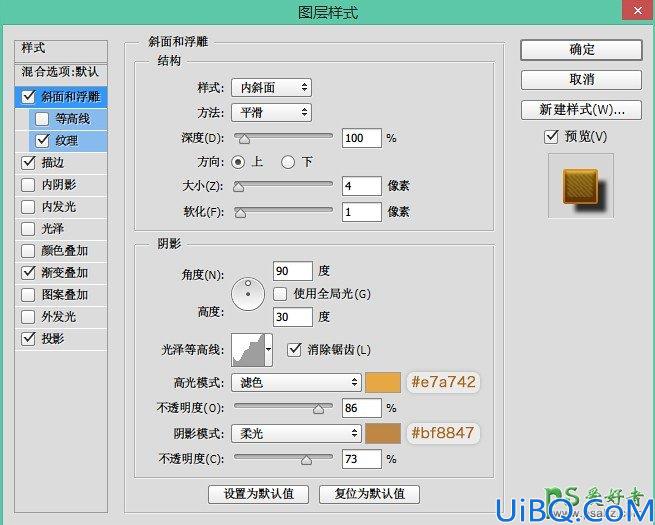
Task: Click the 大小 value field 4
Action: (x=362, y=186)
